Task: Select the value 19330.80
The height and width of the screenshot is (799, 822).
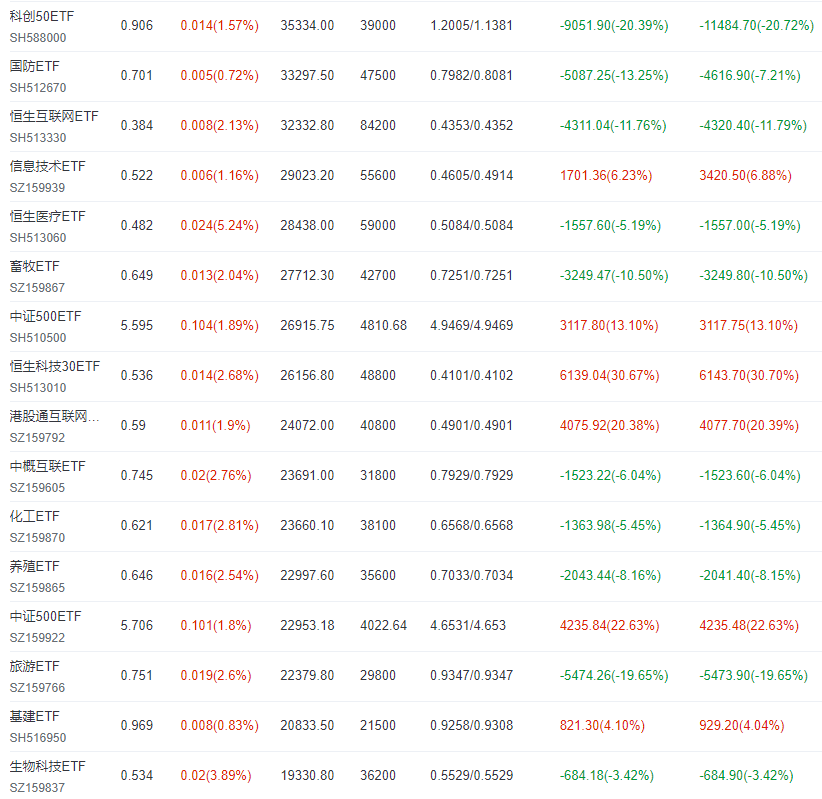Action: pos(307,775)
